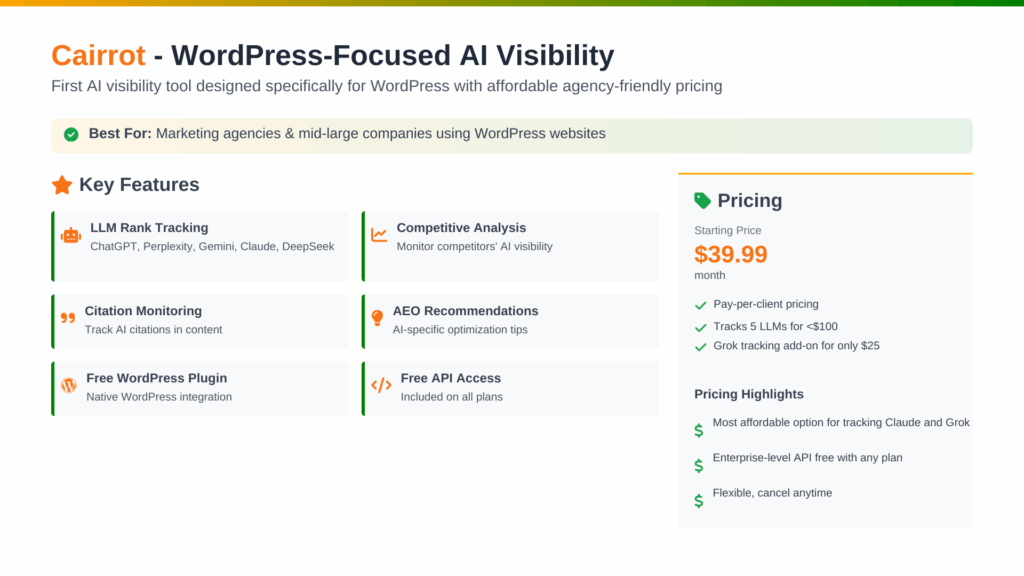Click the checkmark beside Pay-per-client pricing

click(700, 305)
